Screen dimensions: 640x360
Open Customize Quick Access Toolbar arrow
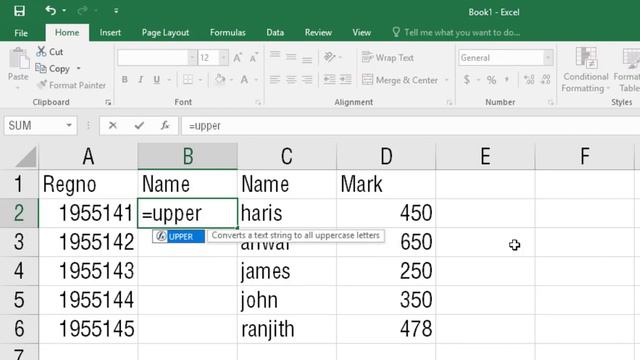[116, 11]
